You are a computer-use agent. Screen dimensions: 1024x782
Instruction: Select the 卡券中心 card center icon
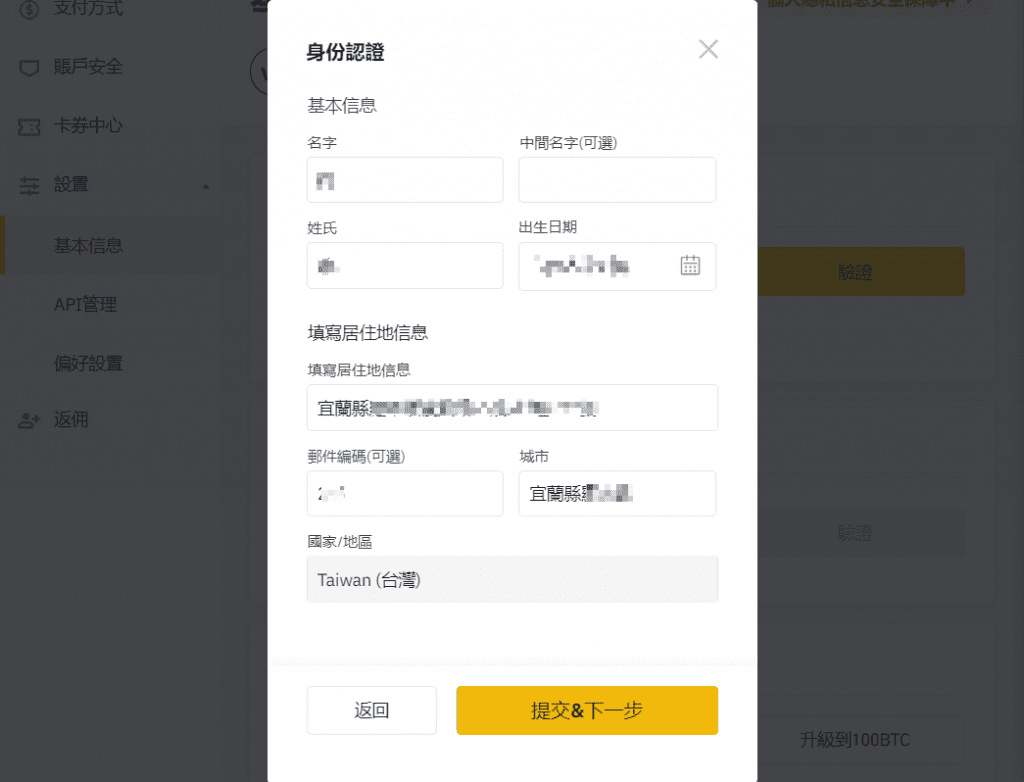(x=29, y=126)
